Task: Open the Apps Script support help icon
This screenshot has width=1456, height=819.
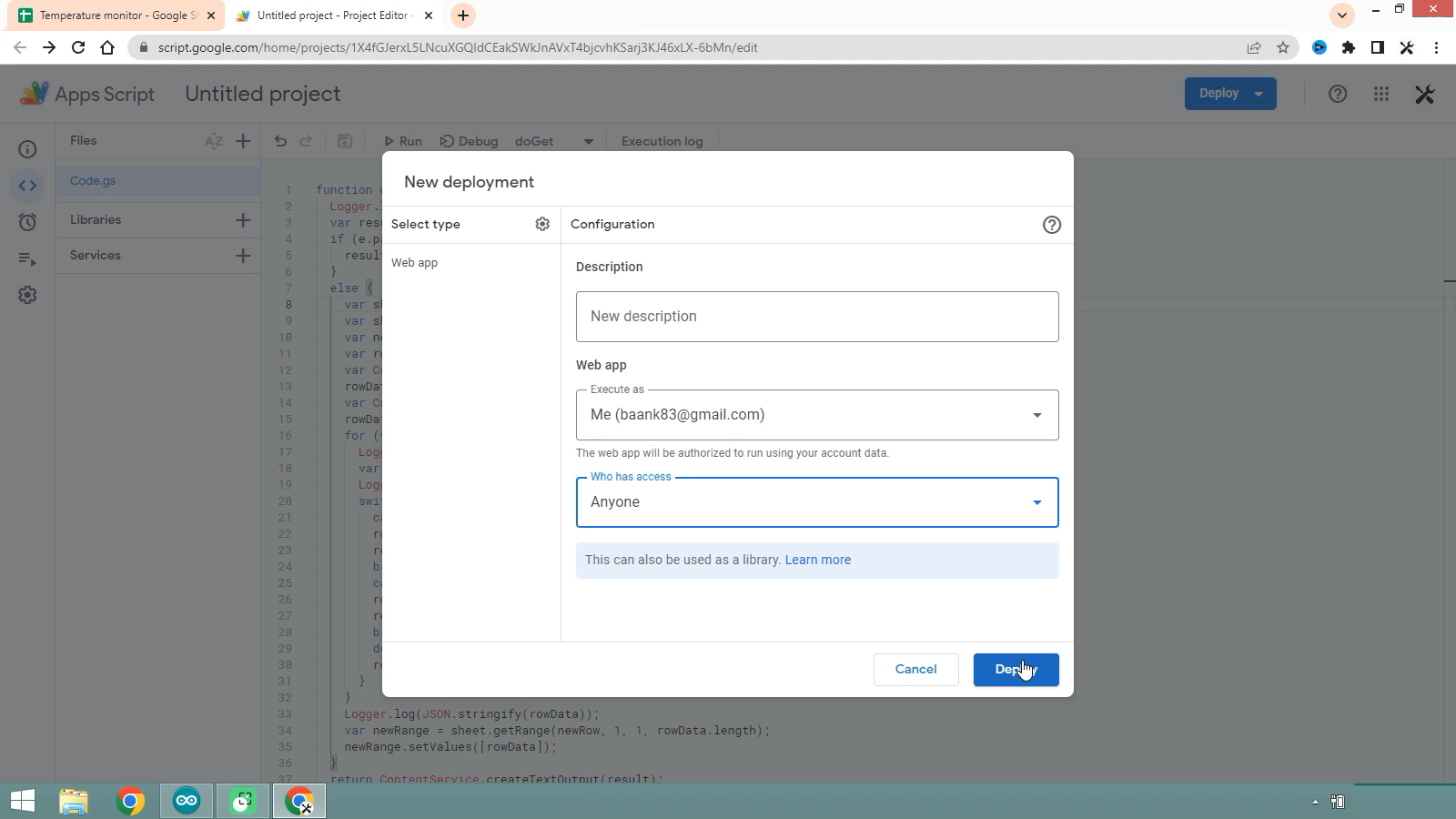Action: [1338, 94]
